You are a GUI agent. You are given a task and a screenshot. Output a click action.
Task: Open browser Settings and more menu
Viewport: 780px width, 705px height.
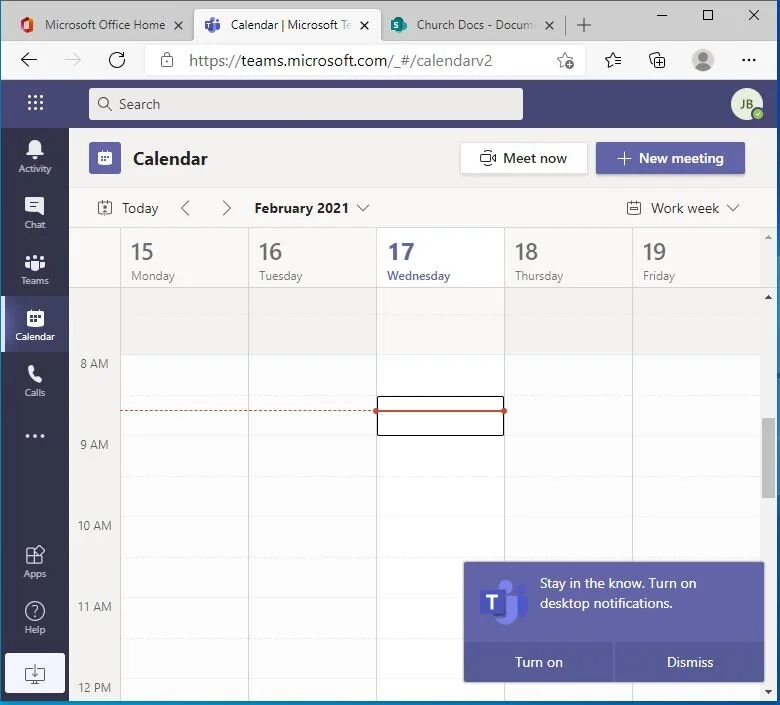point(749,60)
